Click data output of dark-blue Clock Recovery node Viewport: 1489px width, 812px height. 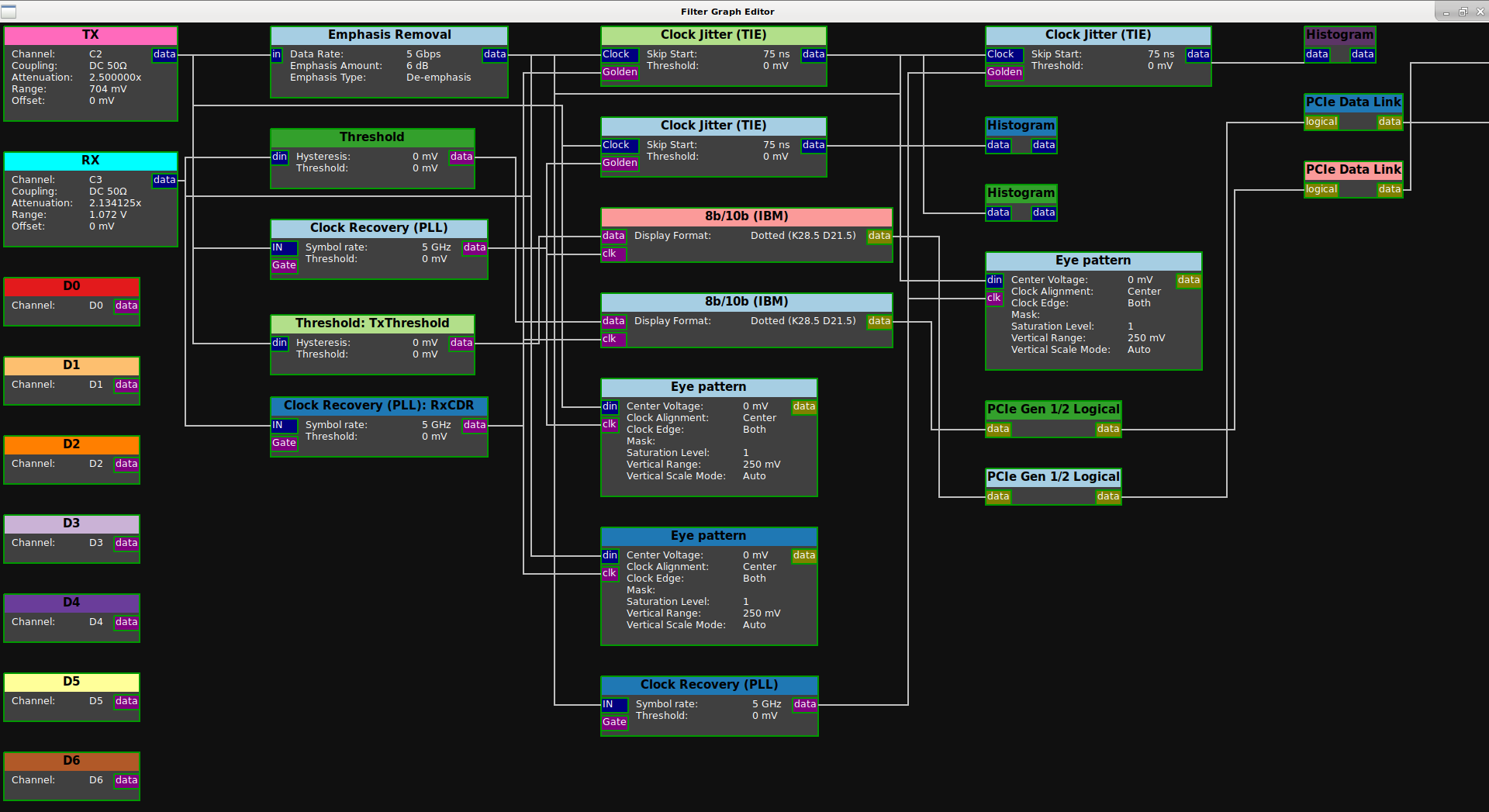(805, 705)
